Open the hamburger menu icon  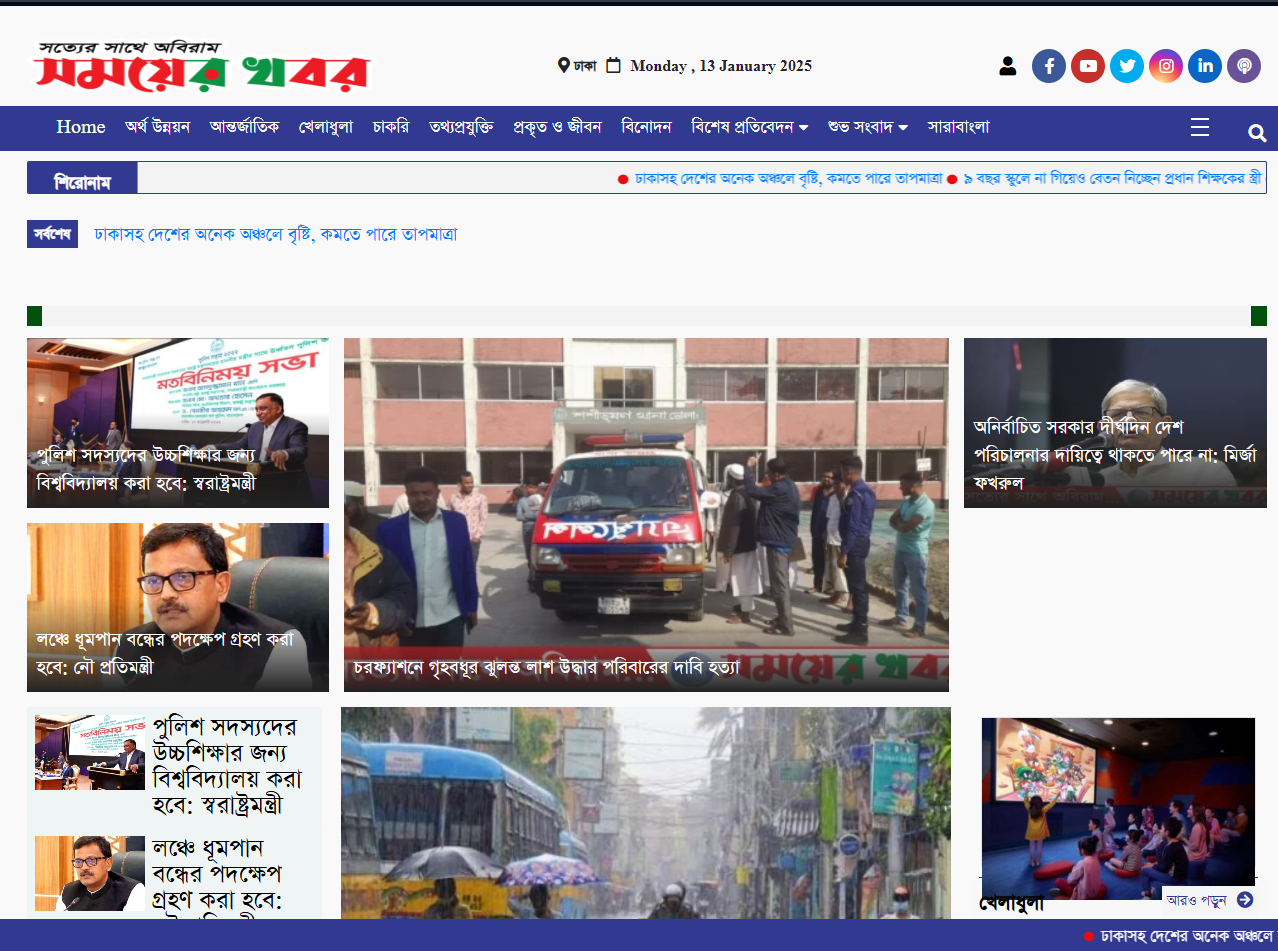coord(1200,127)
